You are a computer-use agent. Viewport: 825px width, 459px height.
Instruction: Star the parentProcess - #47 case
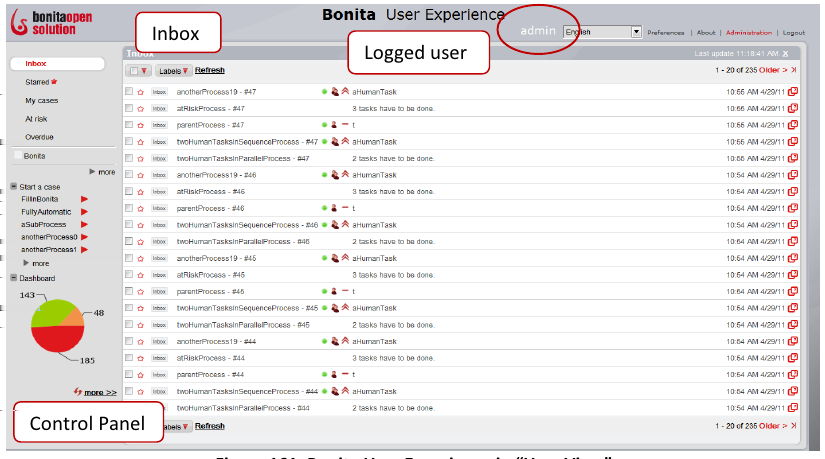140,125
